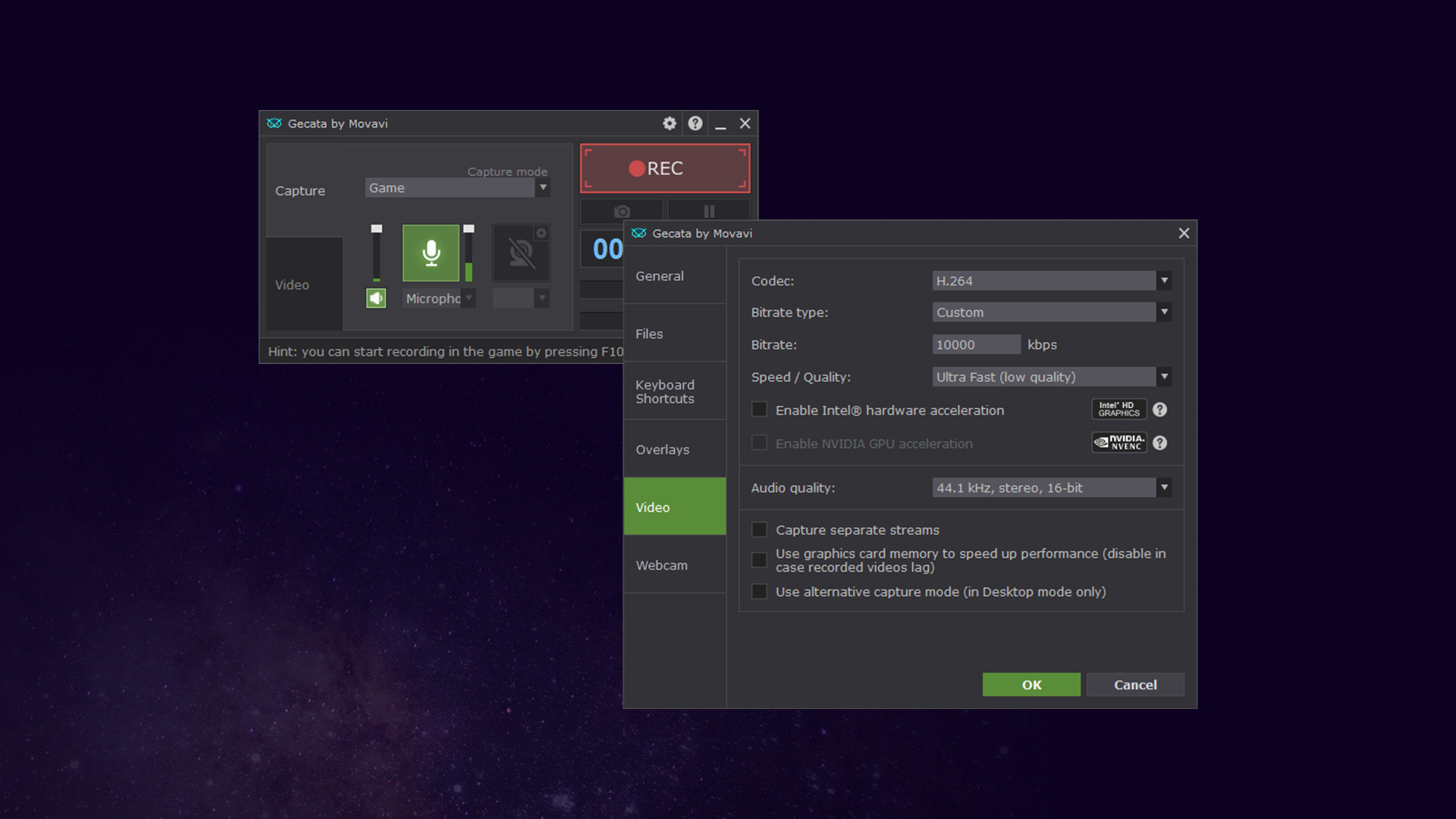Check Use graphics card memory option
This screenshot has height=819, width=1456.
coord(759,560)
